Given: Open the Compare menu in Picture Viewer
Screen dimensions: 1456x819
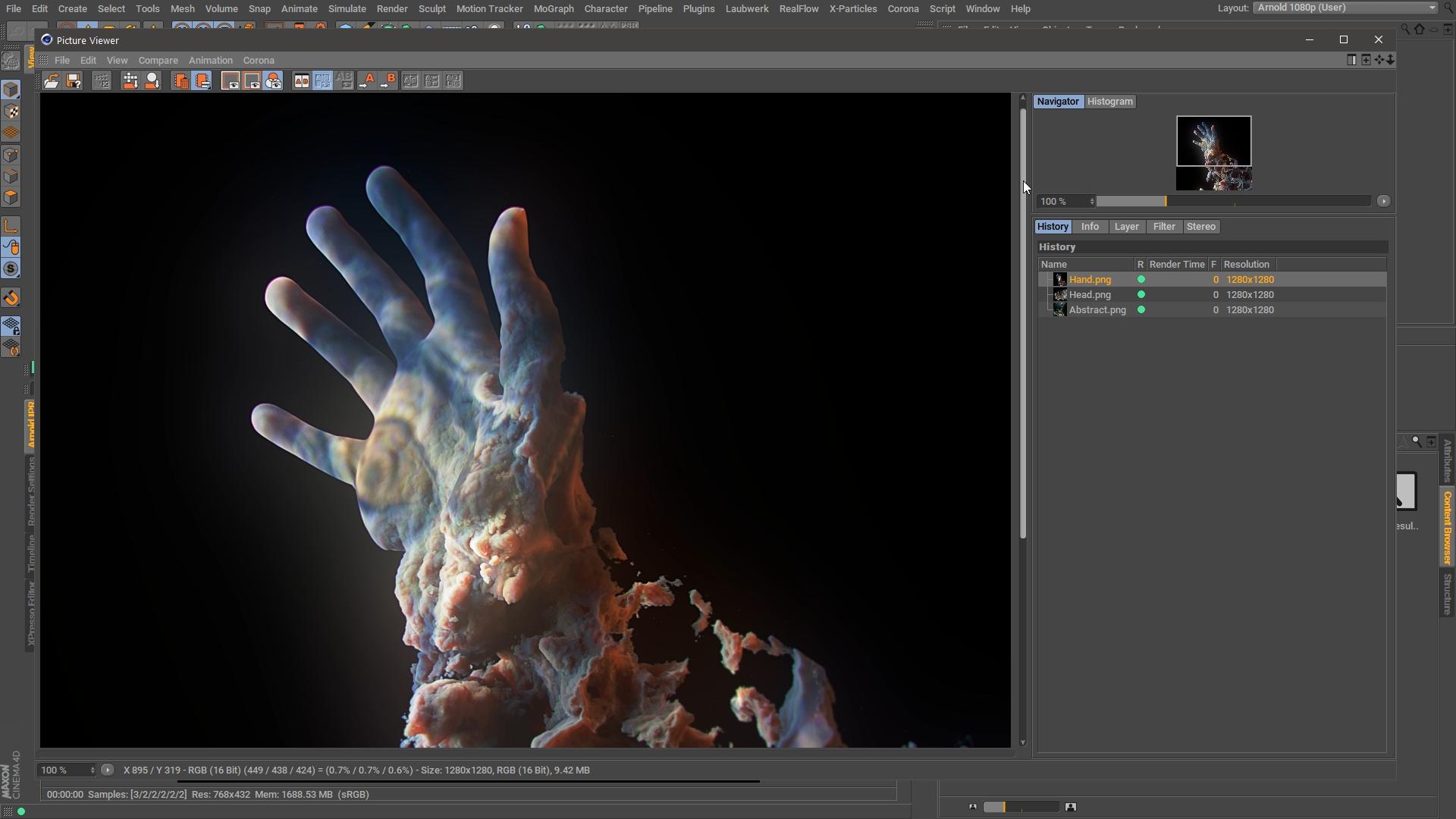Looking at the screenshot, I should coord(158,61).
